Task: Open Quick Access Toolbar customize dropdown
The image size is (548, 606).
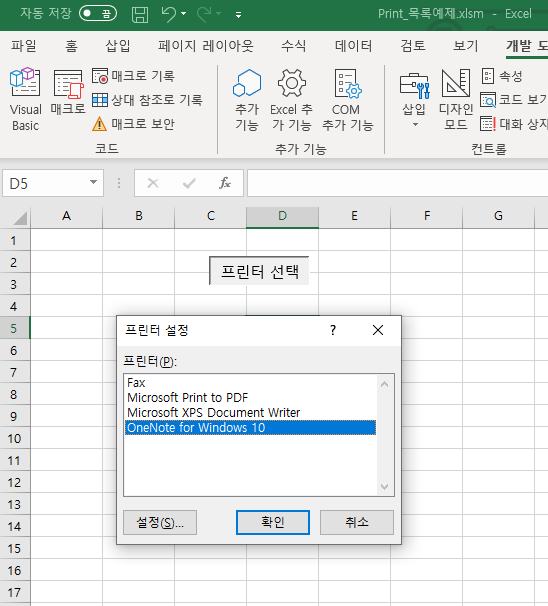Action: pyautogui.click(x=238, y=15)
